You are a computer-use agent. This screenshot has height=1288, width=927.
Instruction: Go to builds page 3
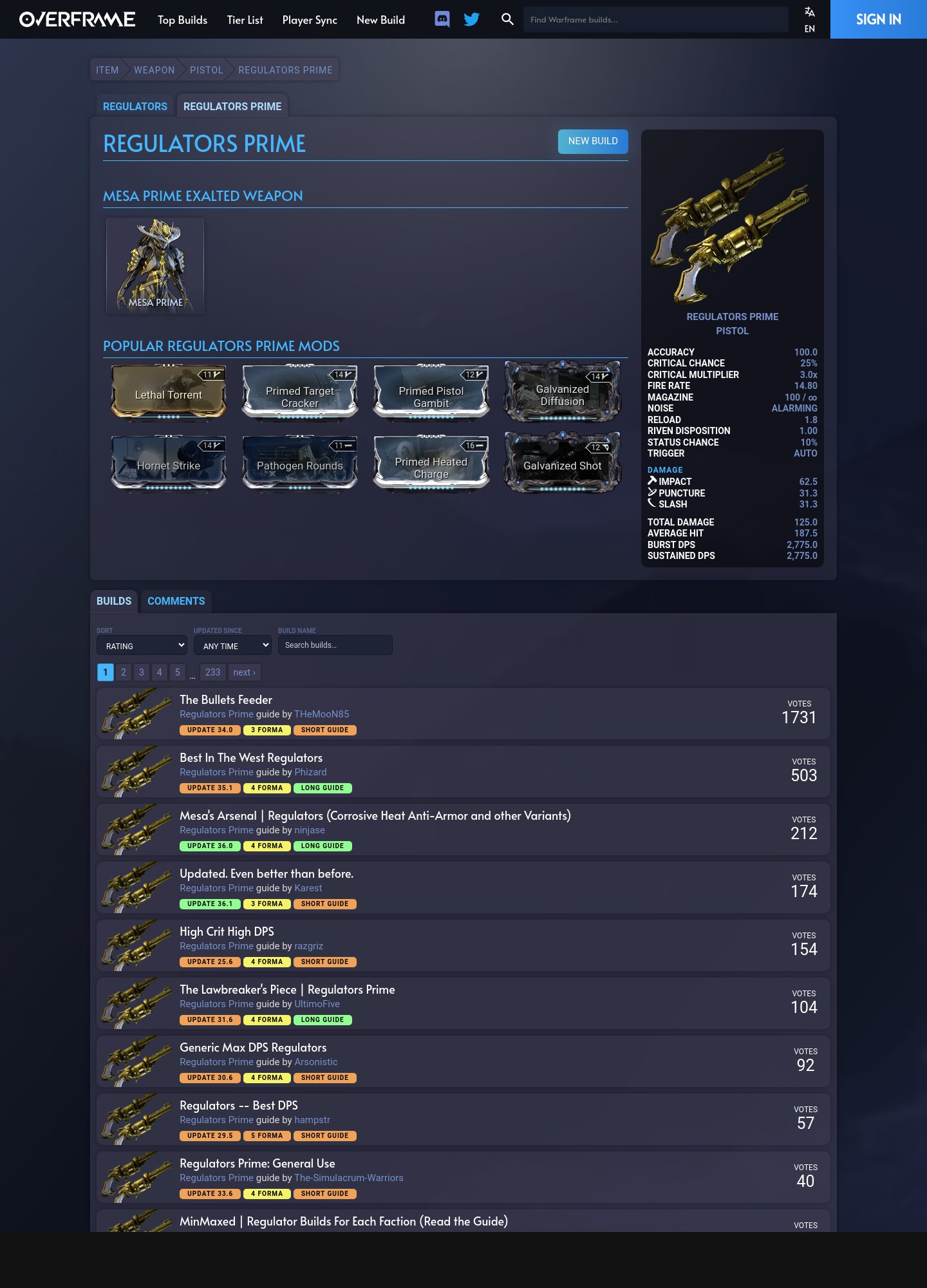point(142,672)
